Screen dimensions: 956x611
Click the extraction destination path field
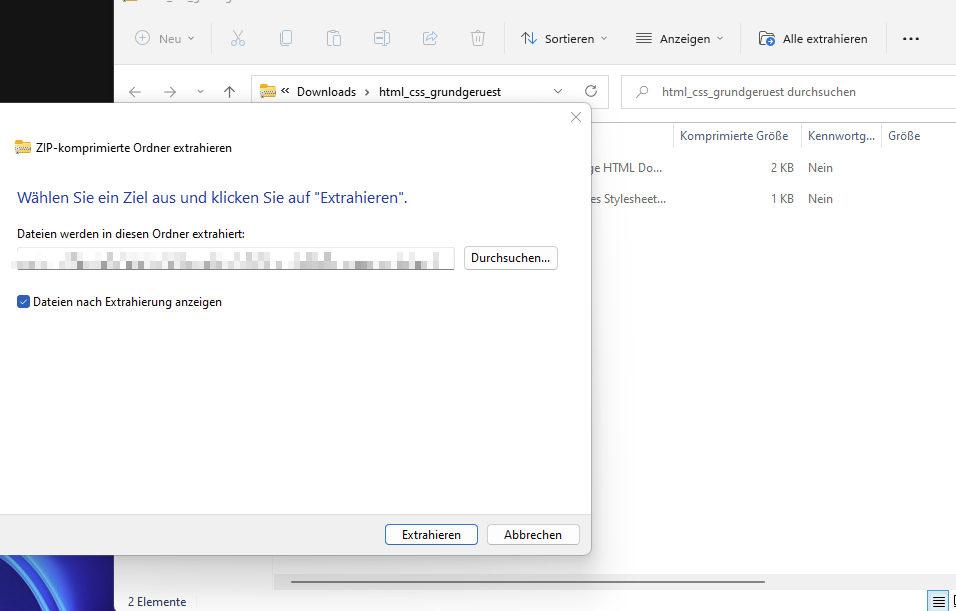(235, 258)
